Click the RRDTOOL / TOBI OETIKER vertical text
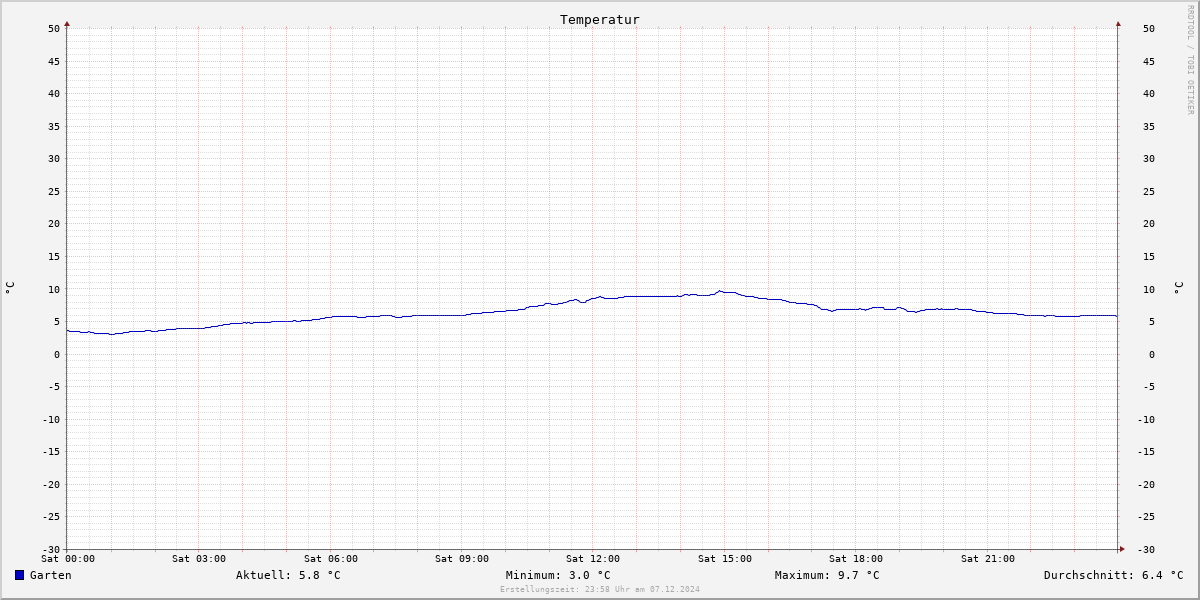Screen dimensions: 1200x600 (1190, 59)
